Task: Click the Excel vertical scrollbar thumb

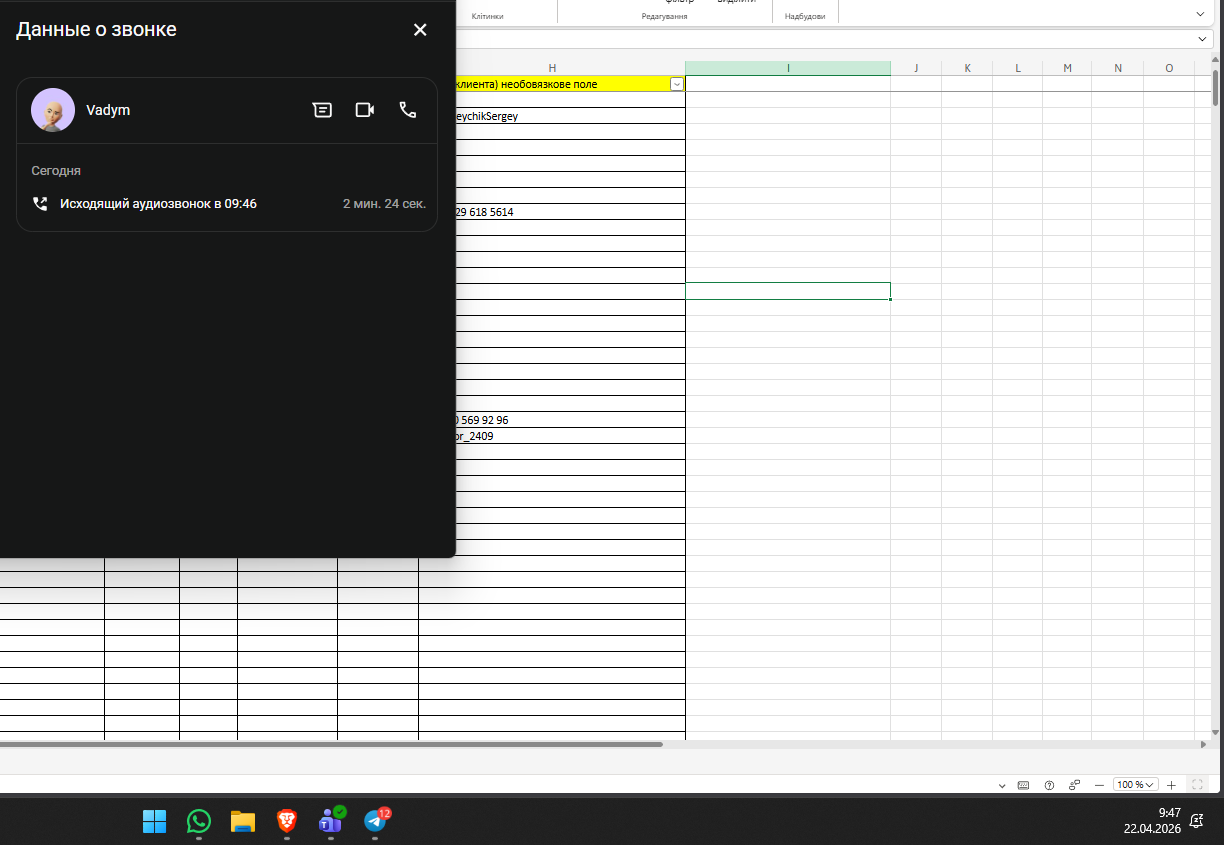Action: point(1215,90)
